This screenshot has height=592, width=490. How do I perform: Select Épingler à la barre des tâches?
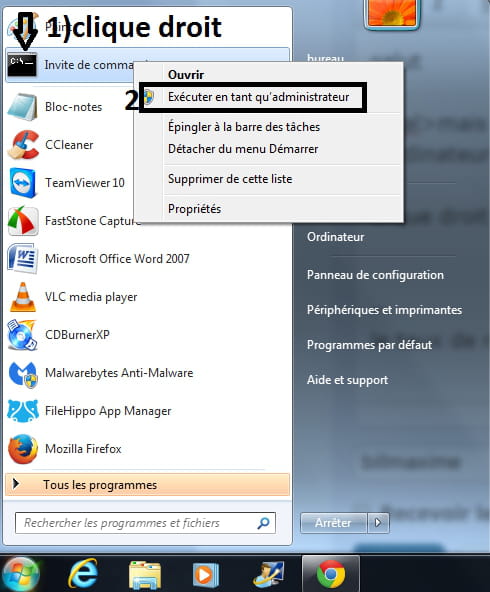pos(244,127)
